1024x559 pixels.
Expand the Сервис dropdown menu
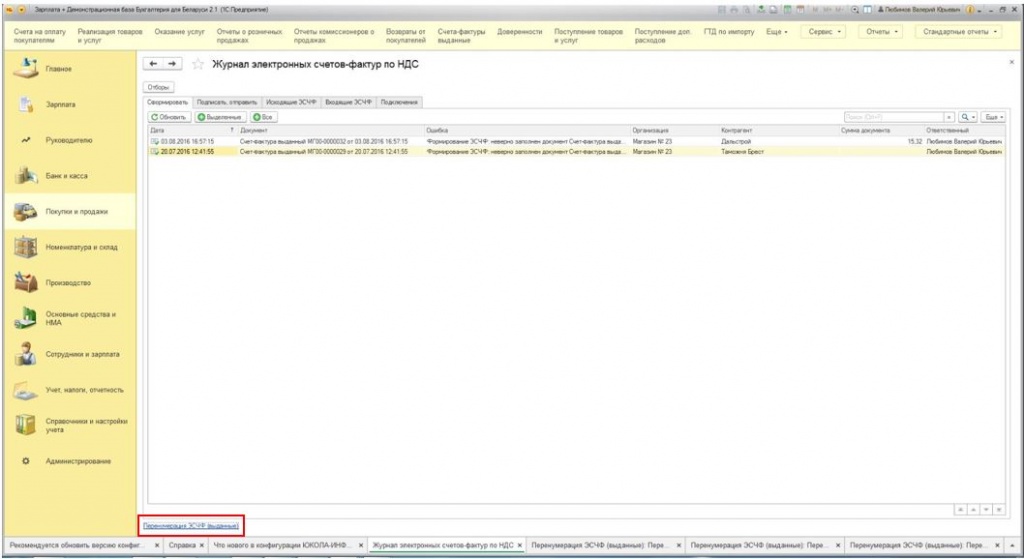[825, 31]
